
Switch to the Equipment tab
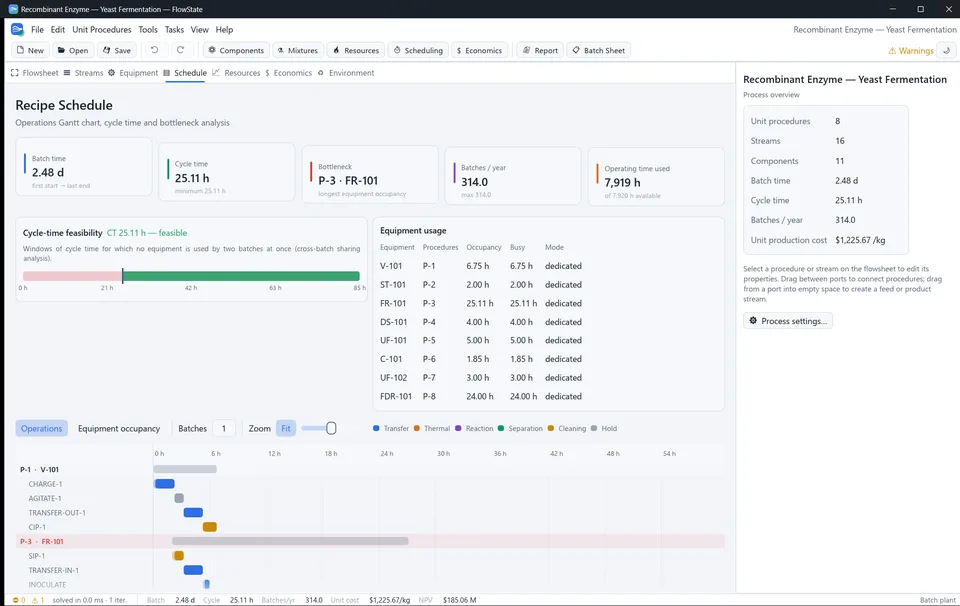point(133,73)
